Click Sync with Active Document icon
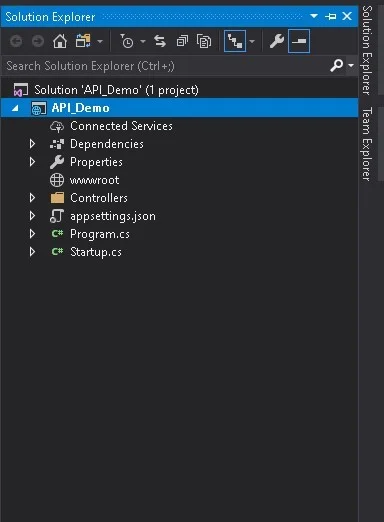 (x=160, y=41)
